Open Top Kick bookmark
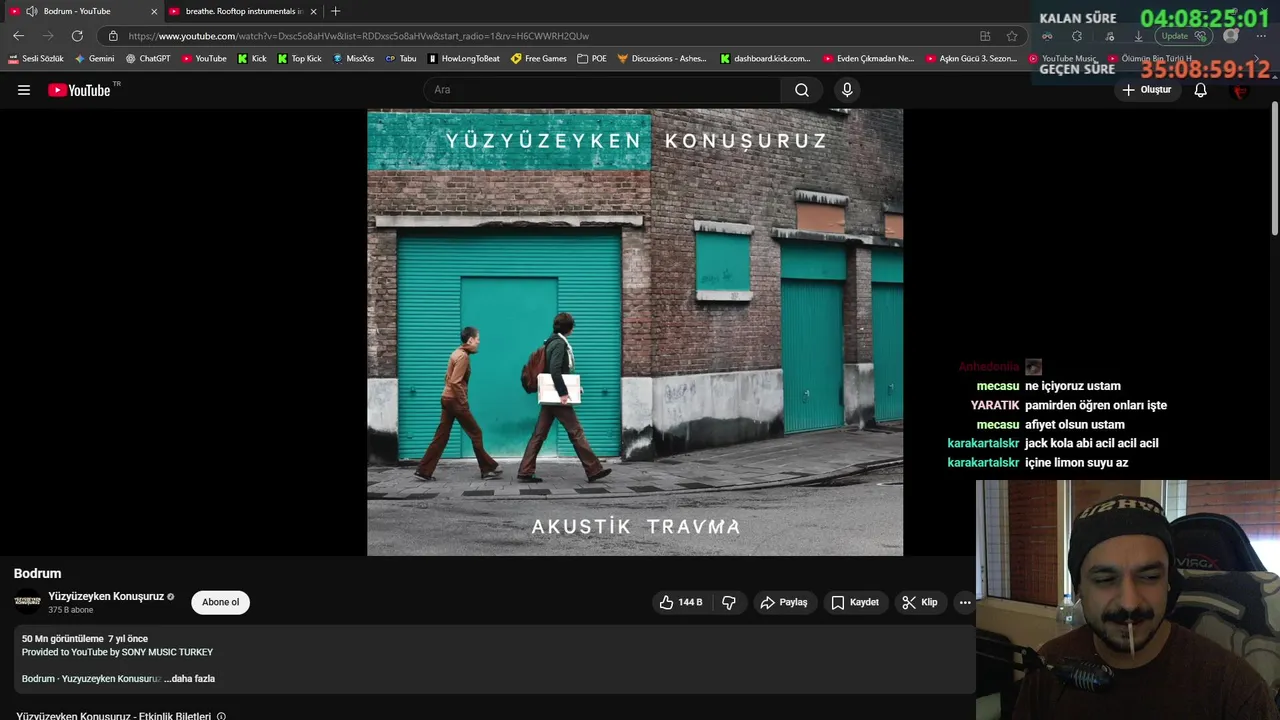 tap(300, 59)
